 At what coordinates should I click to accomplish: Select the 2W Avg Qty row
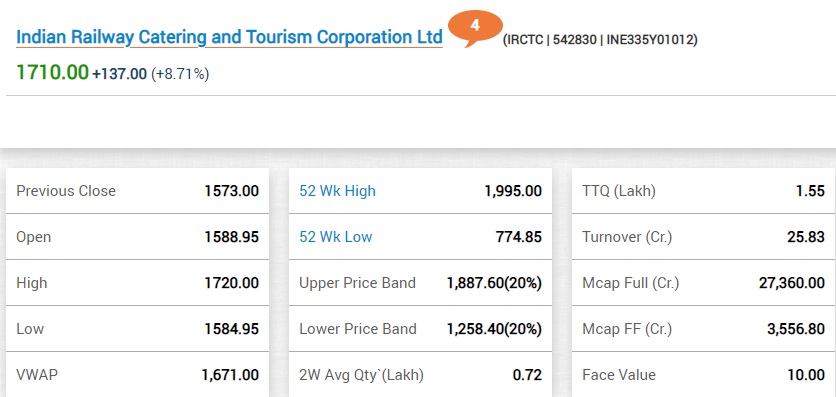(x=420, y=375)
